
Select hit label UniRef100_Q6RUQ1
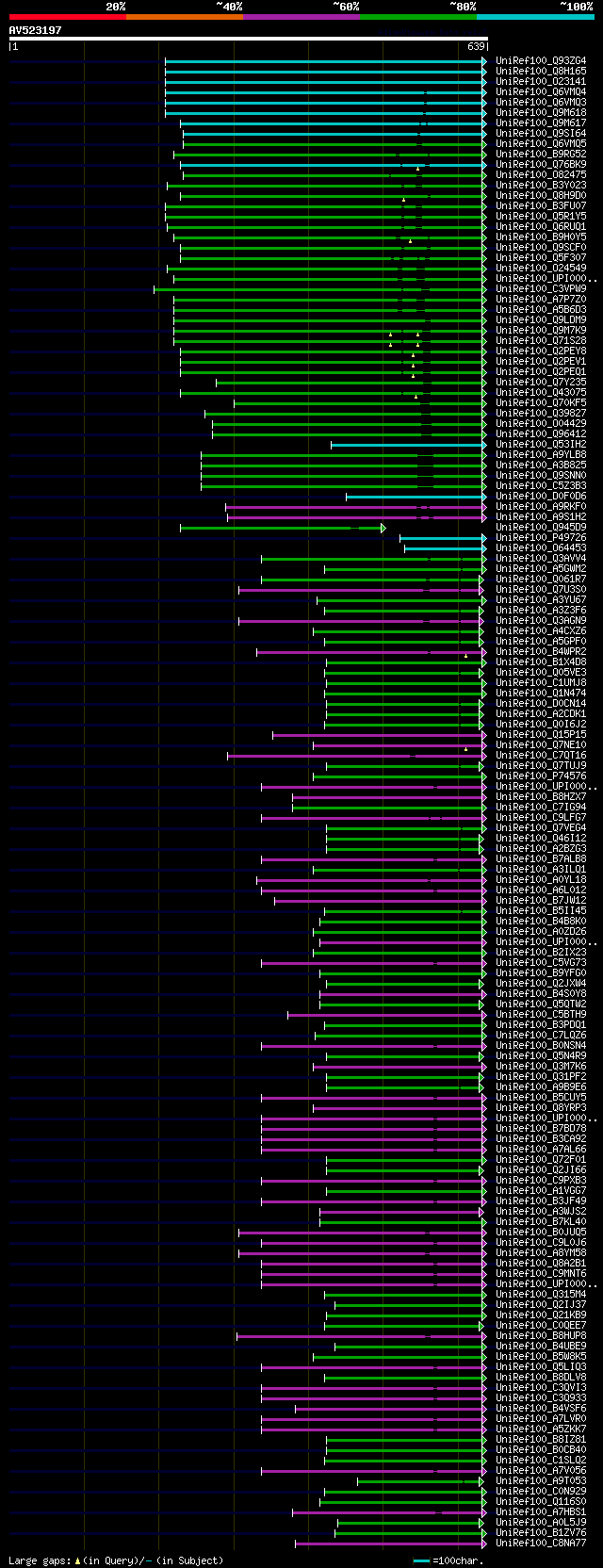pos(541,227)
